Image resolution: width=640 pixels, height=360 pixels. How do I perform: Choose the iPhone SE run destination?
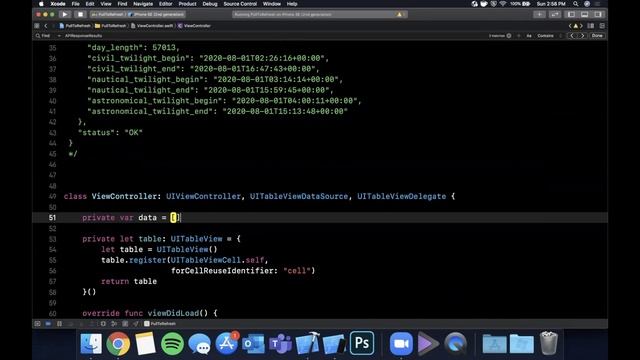(156, 14)
